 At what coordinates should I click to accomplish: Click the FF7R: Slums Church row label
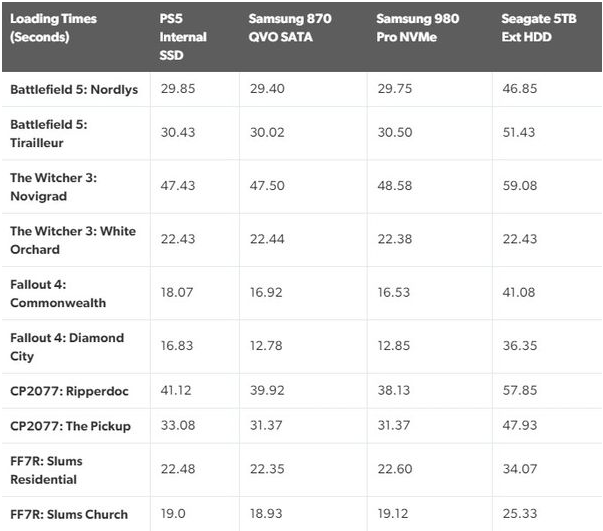coord(69,514)
